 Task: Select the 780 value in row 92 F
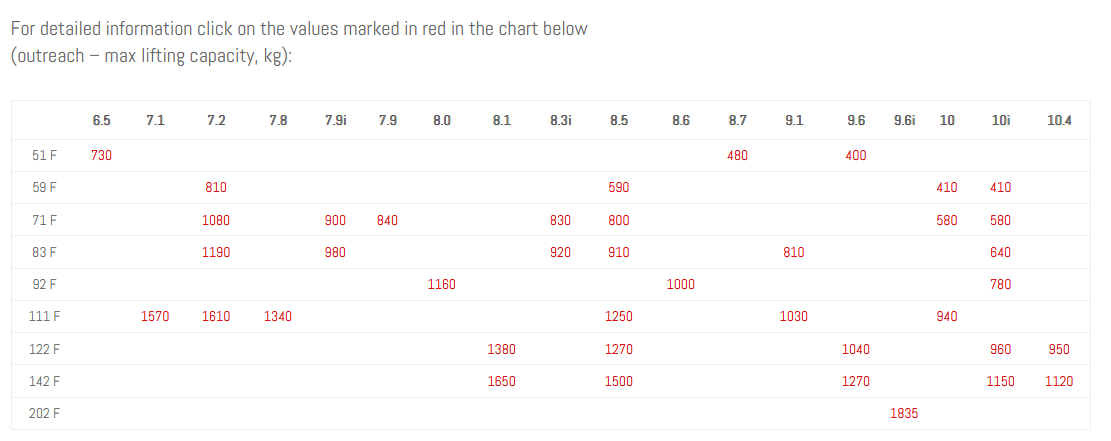point(1000,284)
